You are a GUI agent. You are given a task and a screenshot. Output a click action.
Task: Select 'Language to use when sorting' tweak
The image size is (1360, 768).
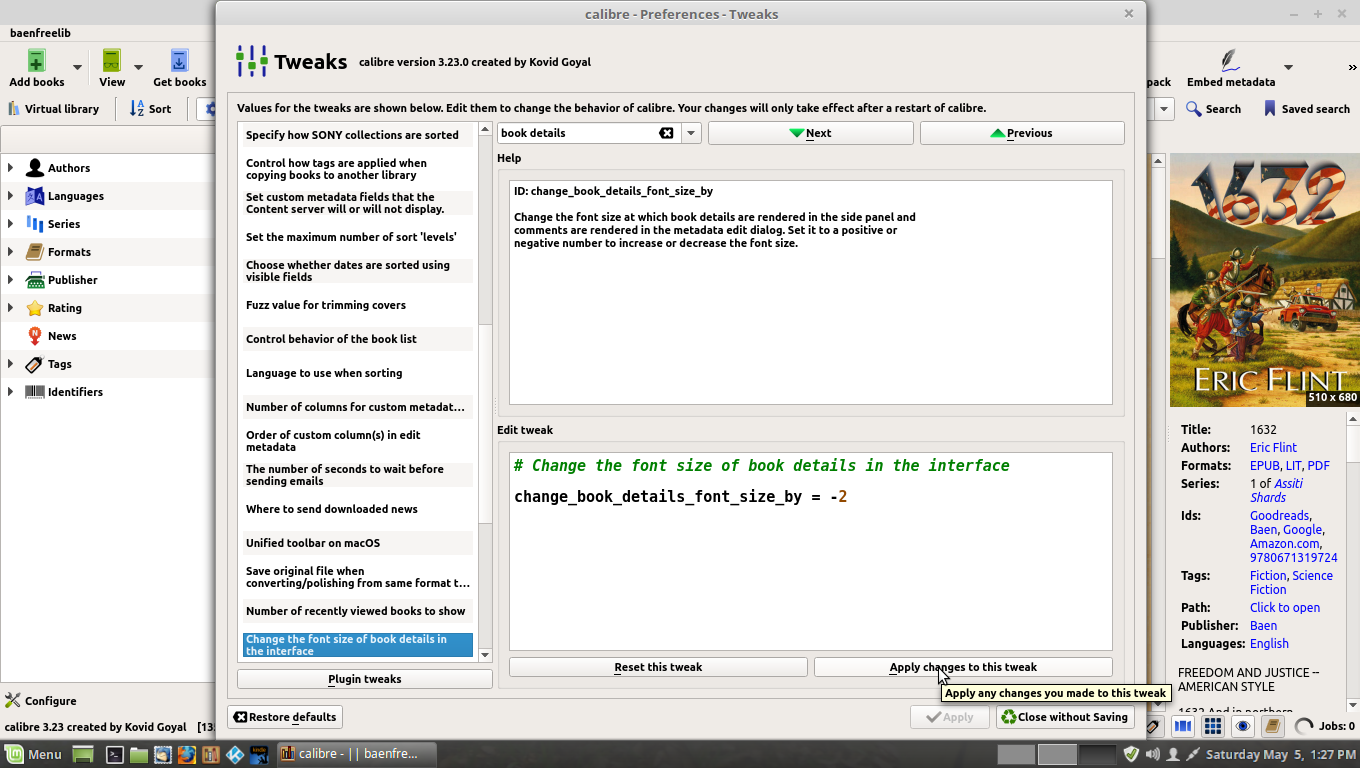(358, 373)
